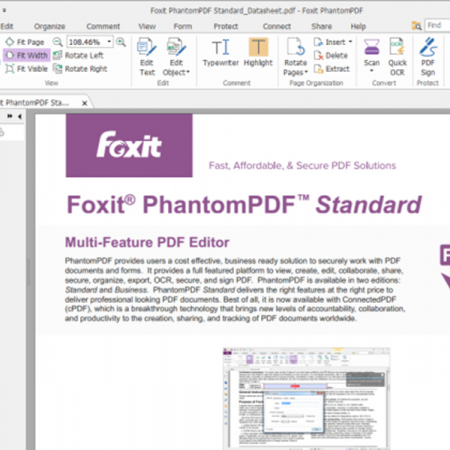Switch to the Connect ribbon tab
Viewport: 450px width, 450px height.
[277, 26]
